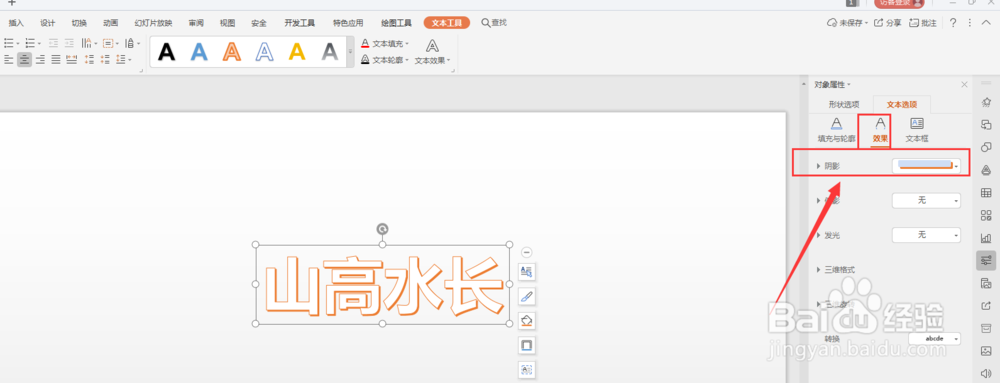Switch to the 切换 ribbon tab

pyautogui.click(x=79, y=23)
